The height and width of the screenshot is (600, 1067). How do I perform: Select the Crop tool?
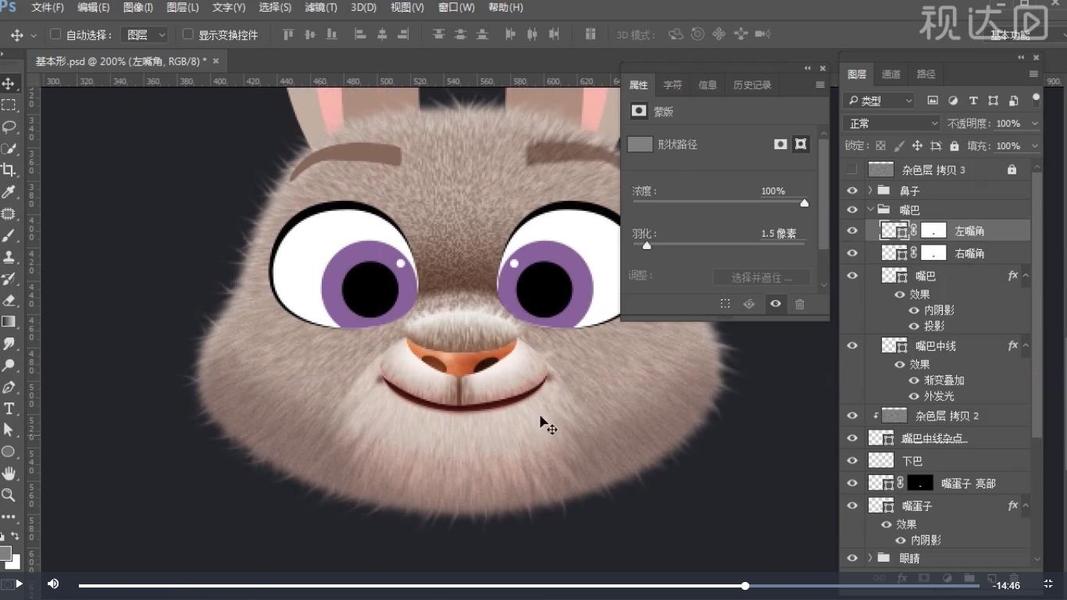(x=9, y=170)
